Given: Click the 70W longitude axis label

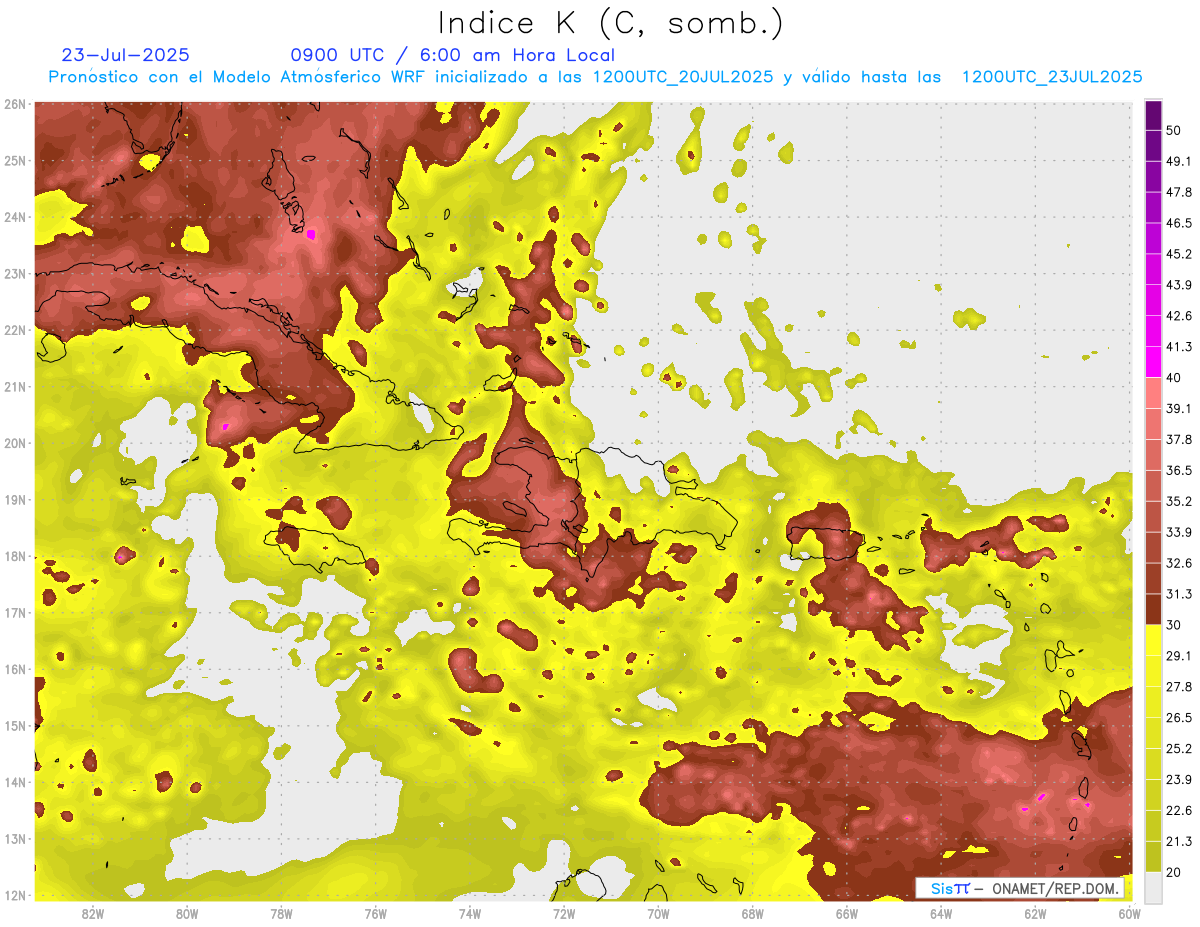Looking at the screenshot, I should pyautogui.click(x=658, y=913).
